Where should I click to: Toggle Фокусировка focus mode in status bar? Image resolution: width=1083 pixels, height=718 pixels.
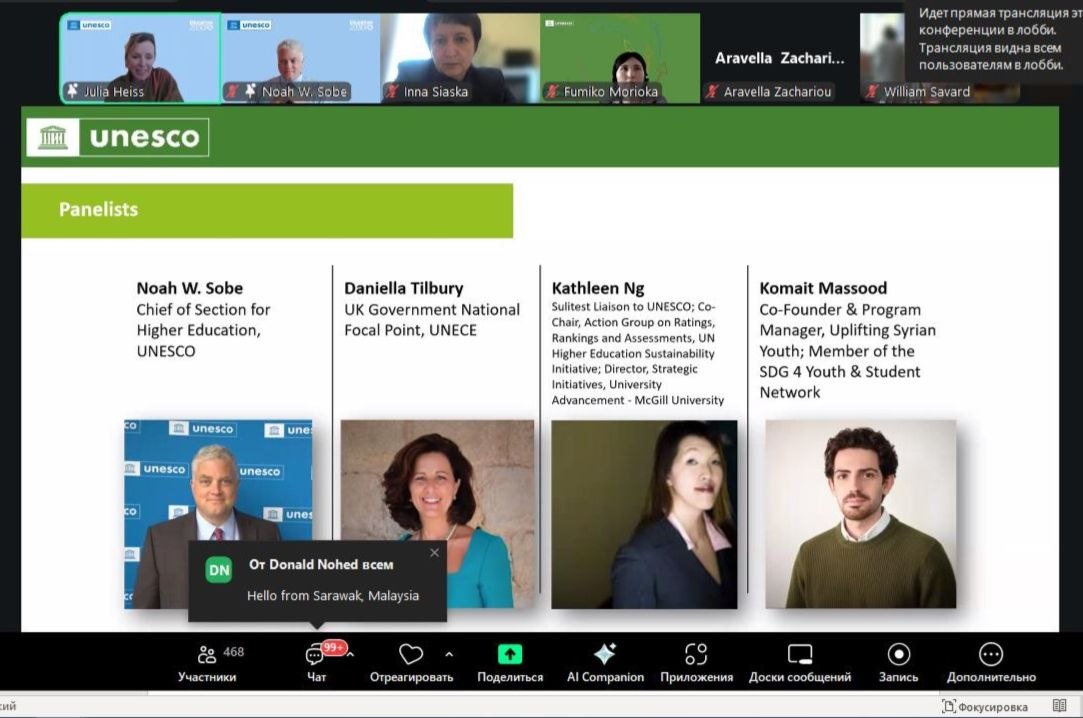985,707
